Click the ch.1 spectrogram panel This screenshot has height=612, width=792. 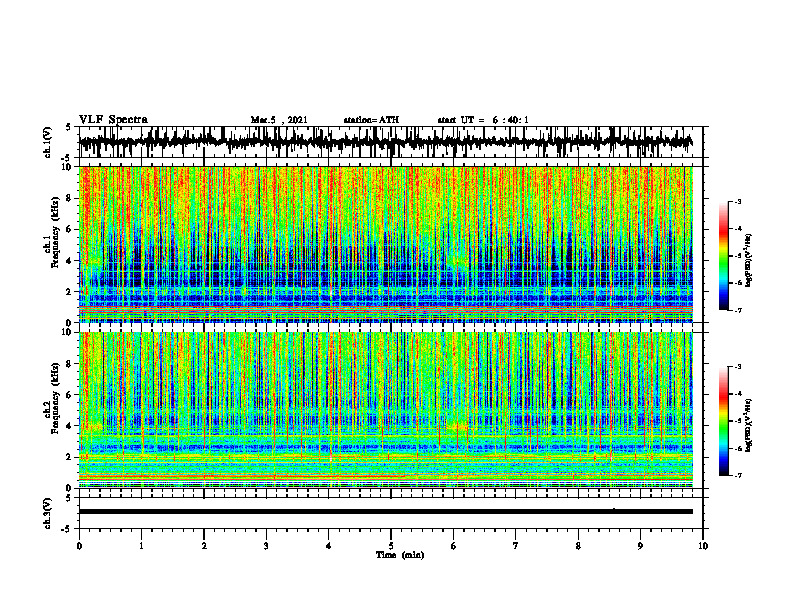point(385,244)
